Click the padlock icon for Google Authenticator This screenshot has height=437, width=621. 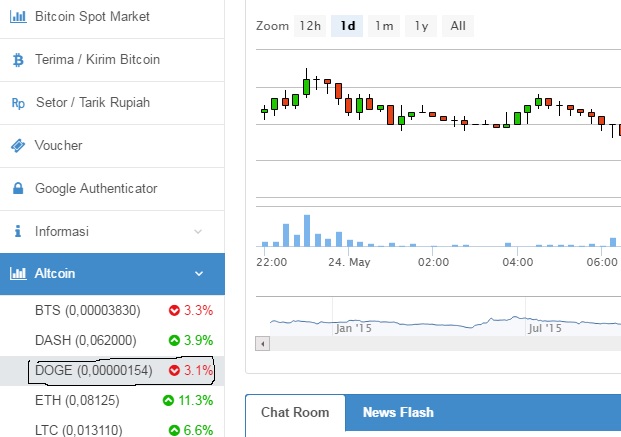point(18,188)
